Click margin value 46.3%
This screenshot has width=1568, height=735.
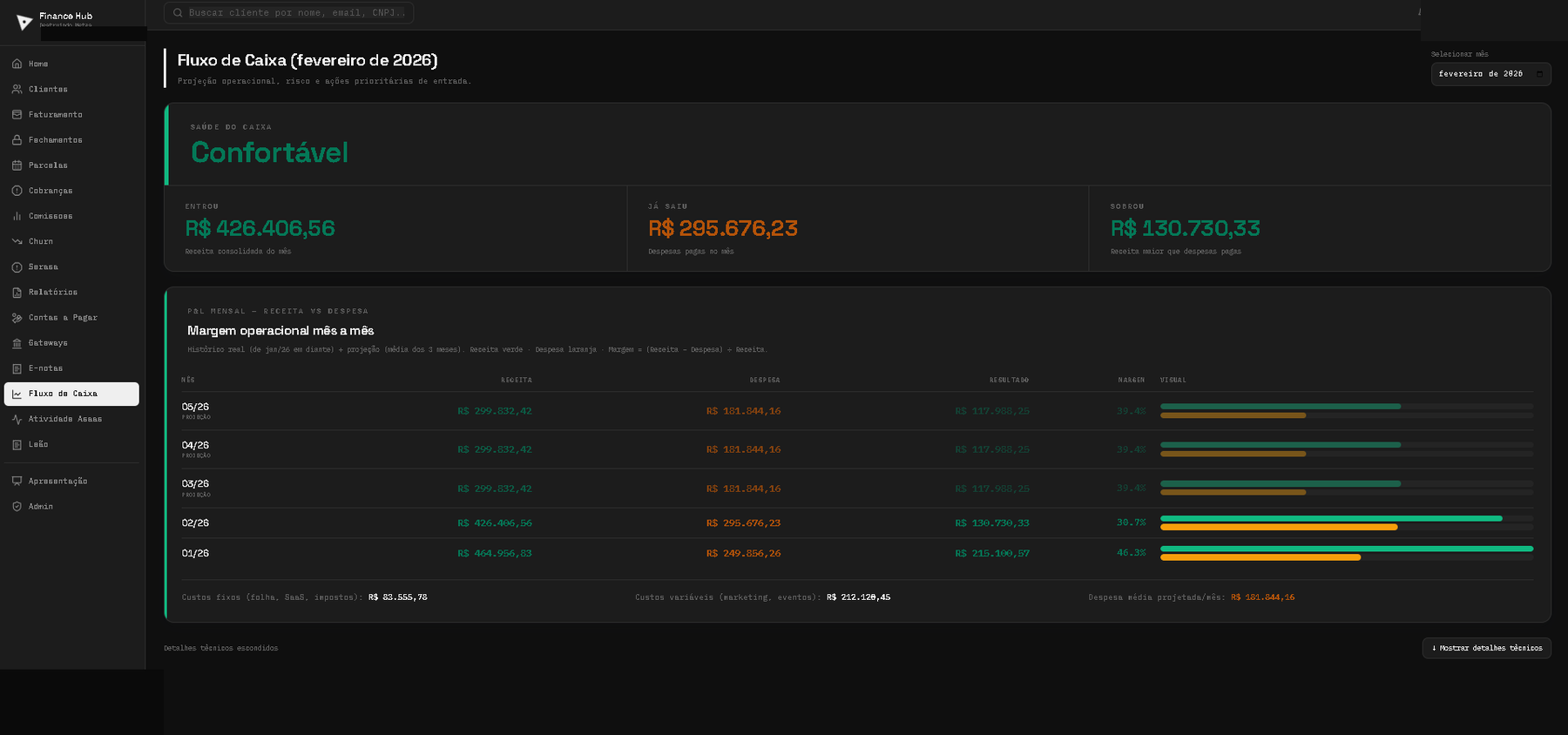click(x=1132, y=553)
